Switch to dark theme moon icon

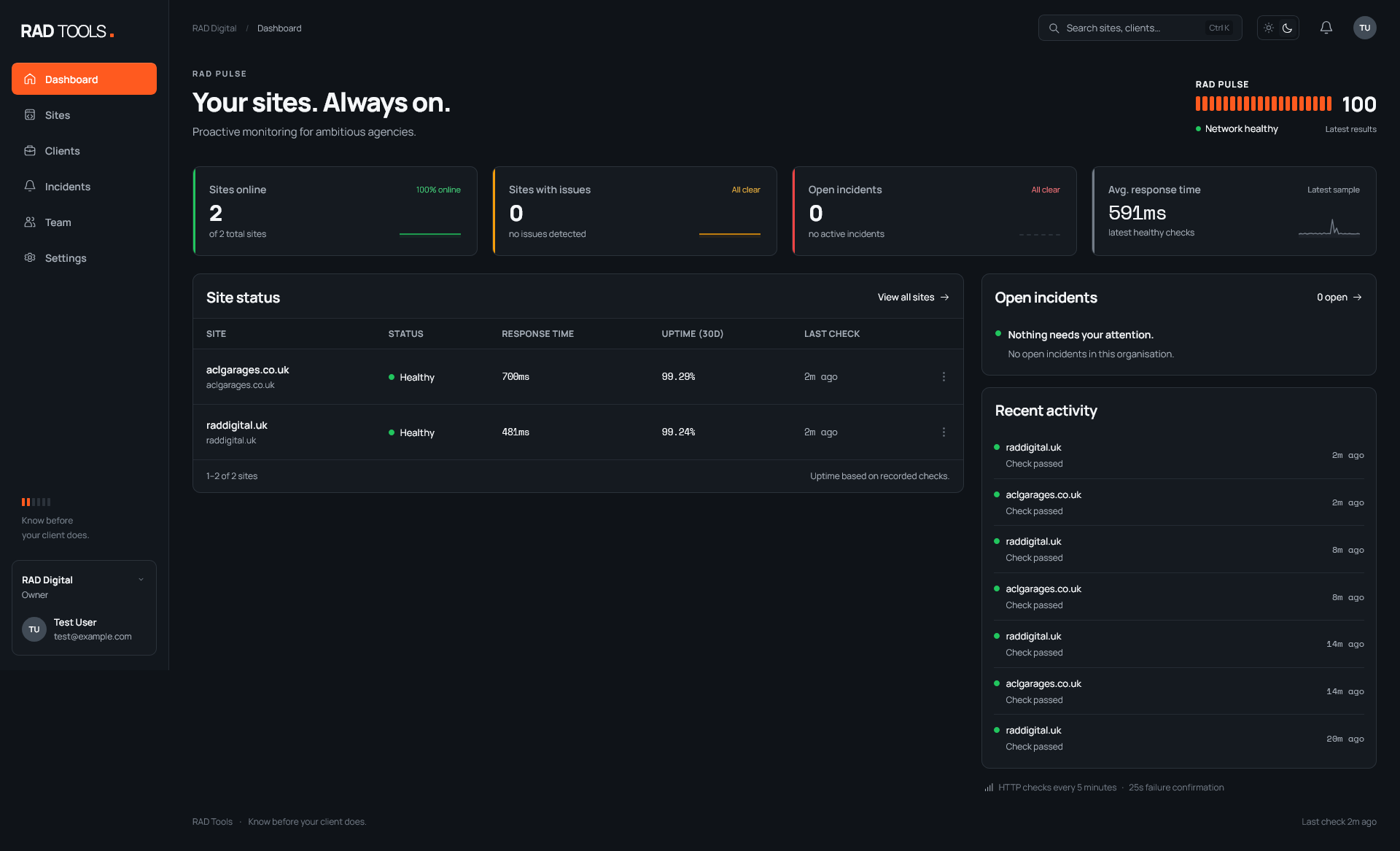pos(1288,28)
